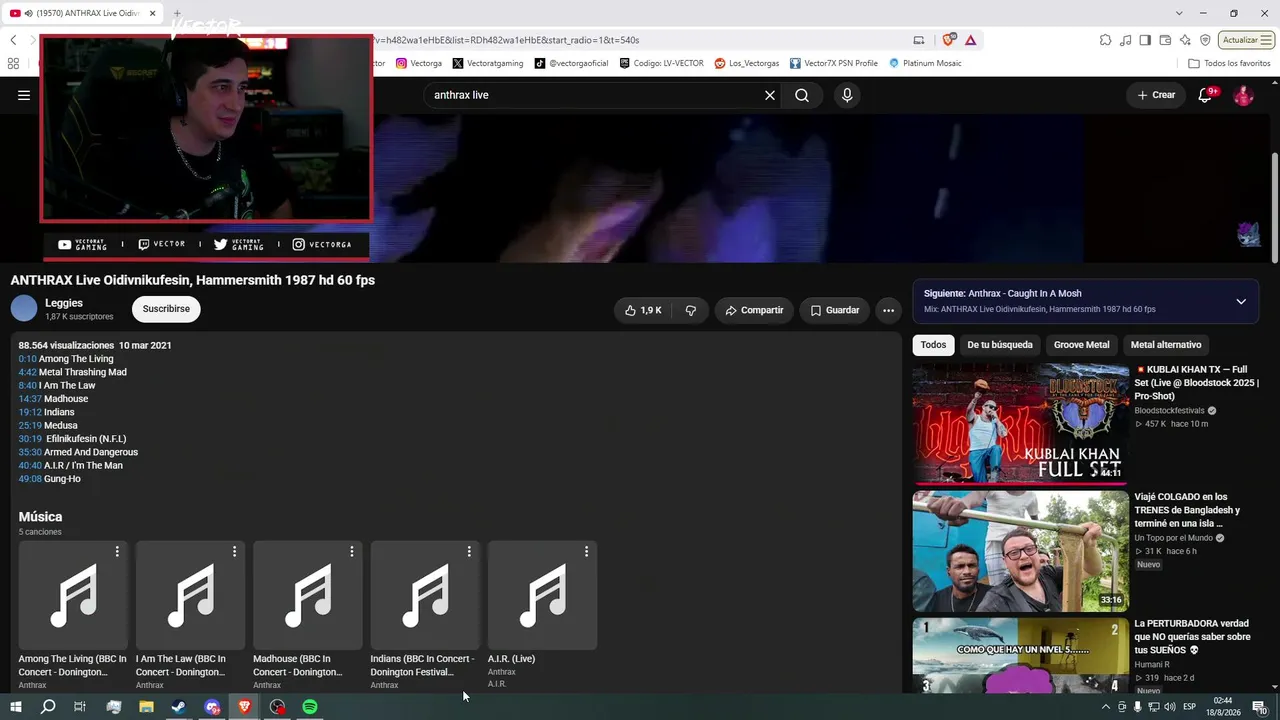The width and height of the screenshot is (1280, 720).
Task: Open Steam from the Windows taskbar
Action: [x=179, y=707]
